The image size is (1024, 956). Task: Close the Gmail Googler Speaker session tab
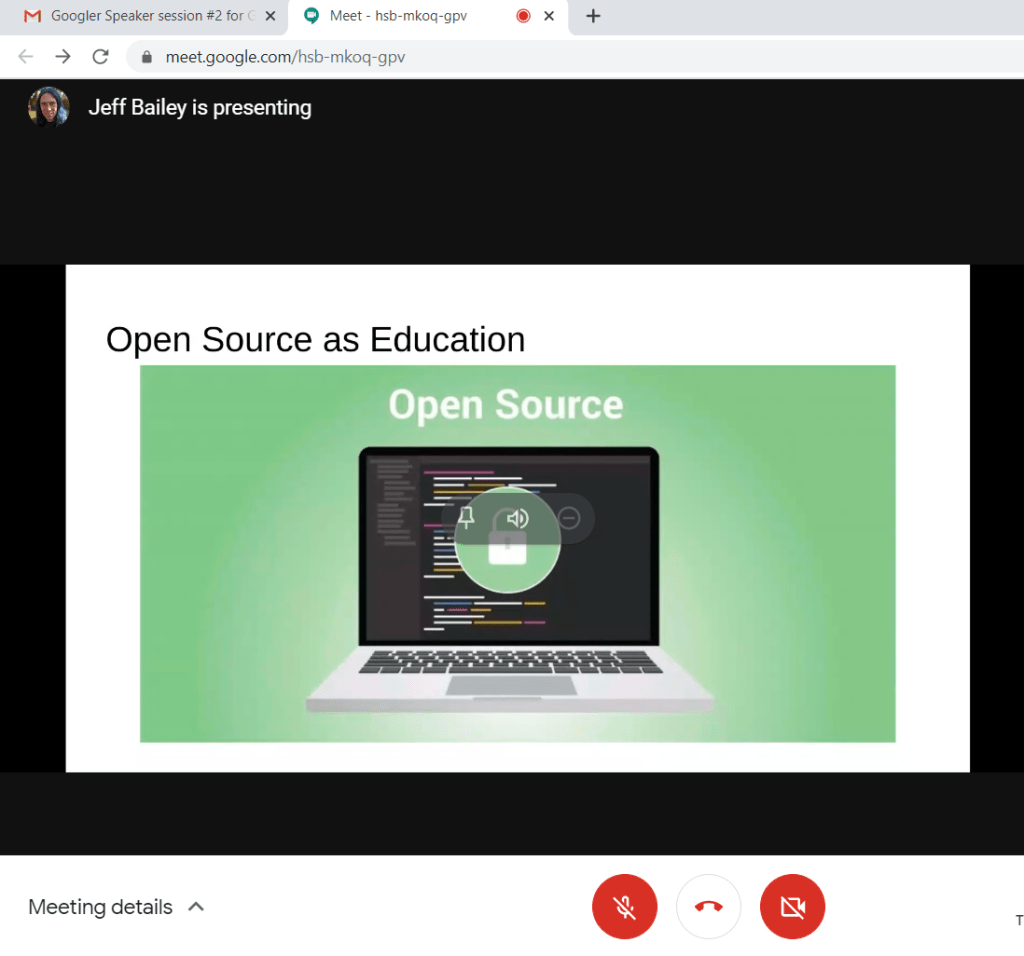270,16
